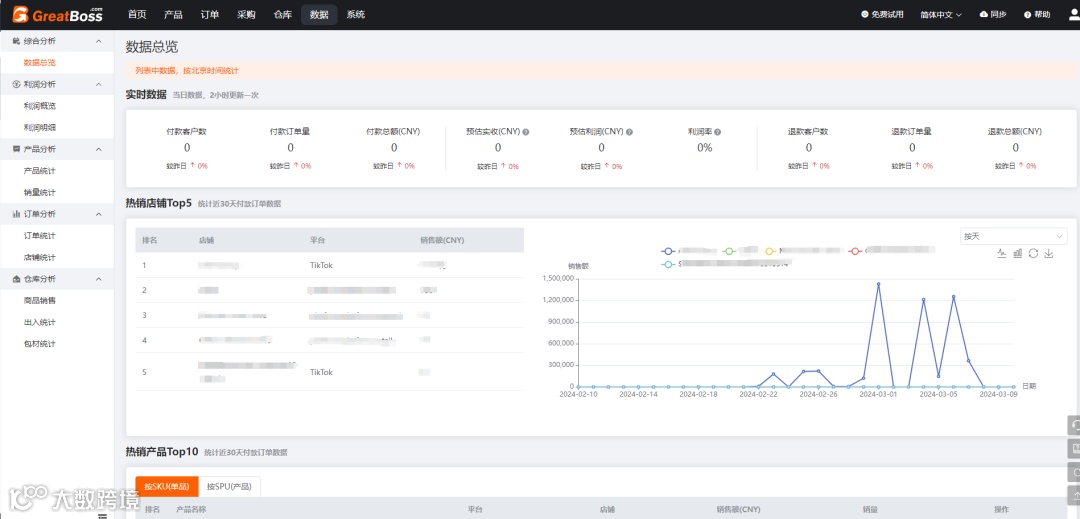Screen dimensions: 1080x519
Task: Open the user account icon
Action: click(1074, 14)
